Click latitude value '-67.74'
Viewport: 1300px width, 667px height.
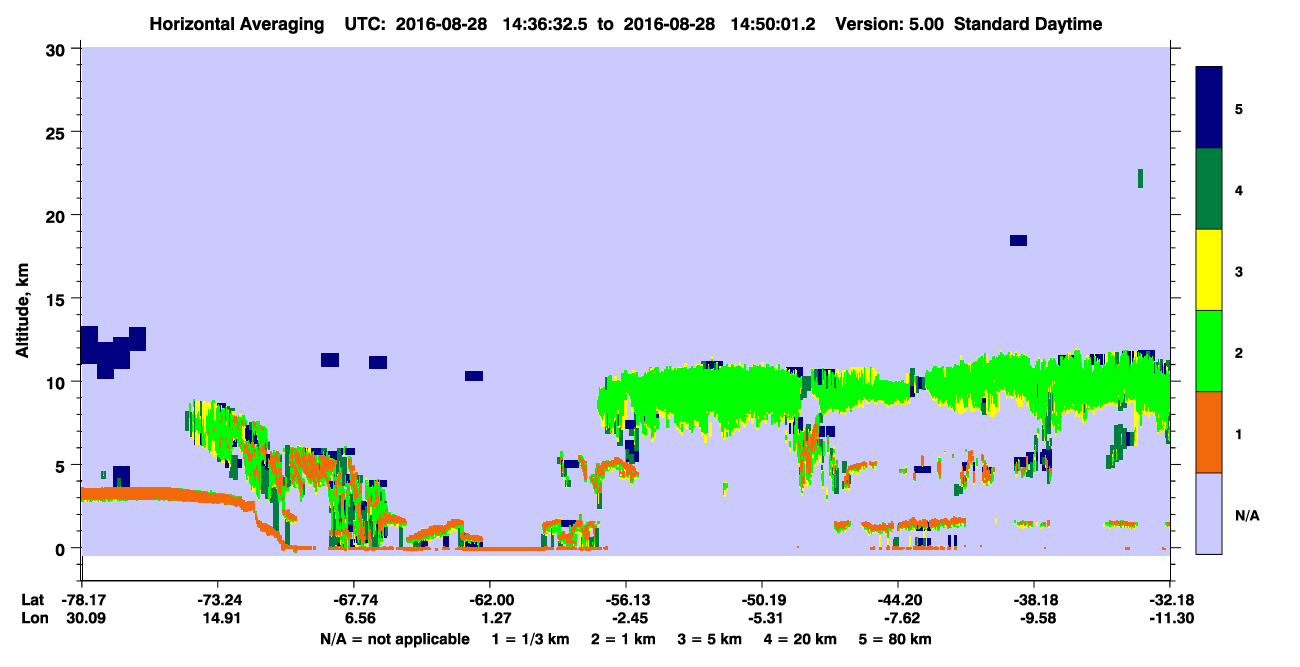354,600
